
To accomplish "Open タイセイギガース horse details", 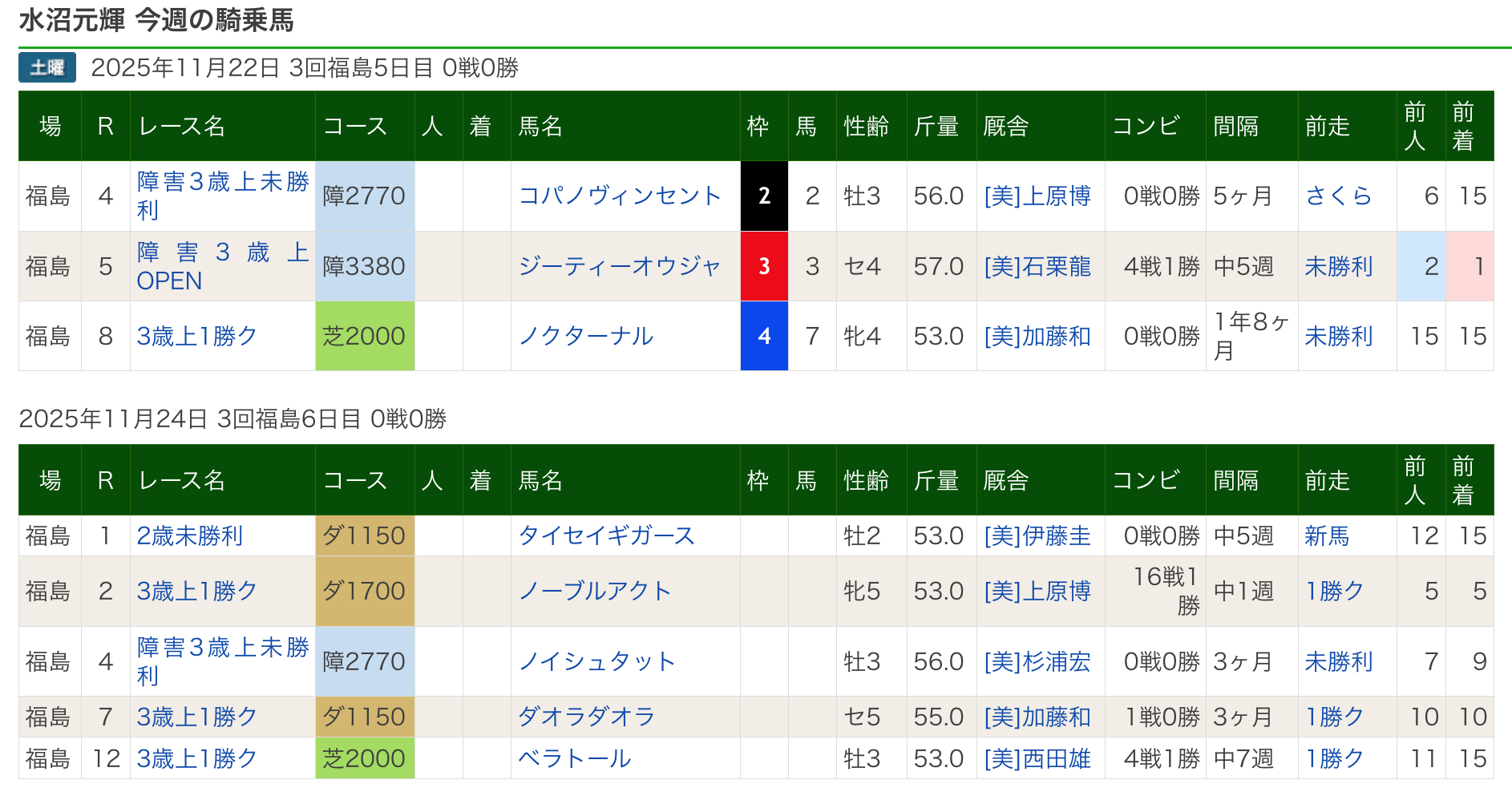I will (x=606, y=535).
